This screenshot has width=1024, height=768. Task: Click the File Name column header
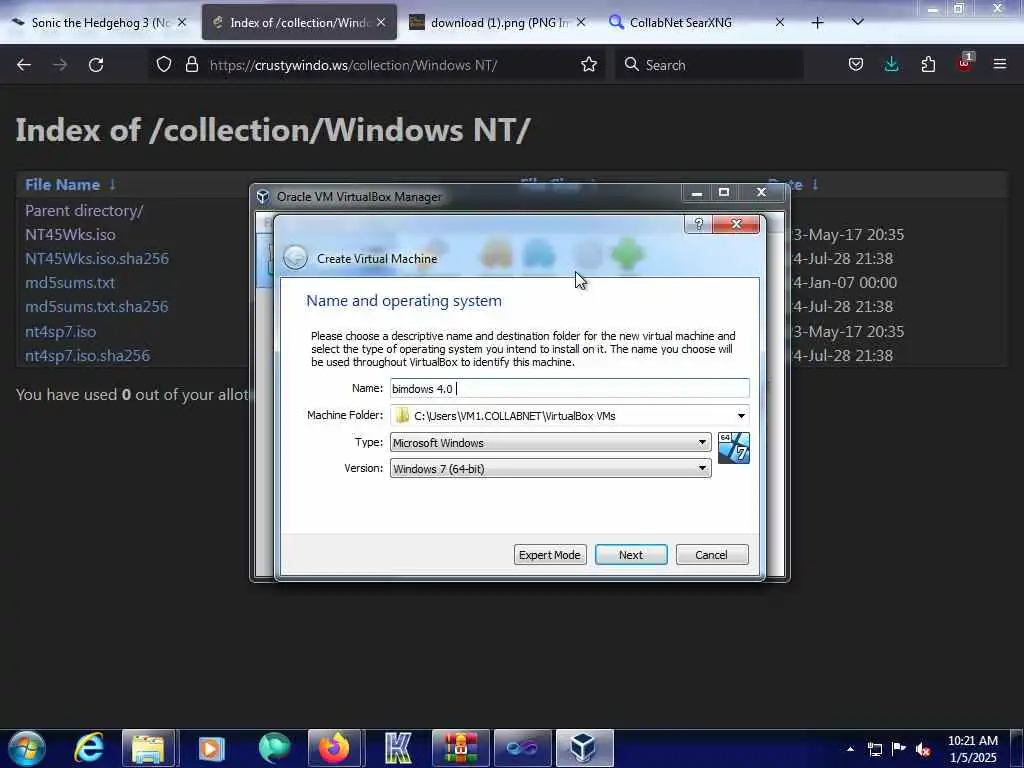(63, 184)
